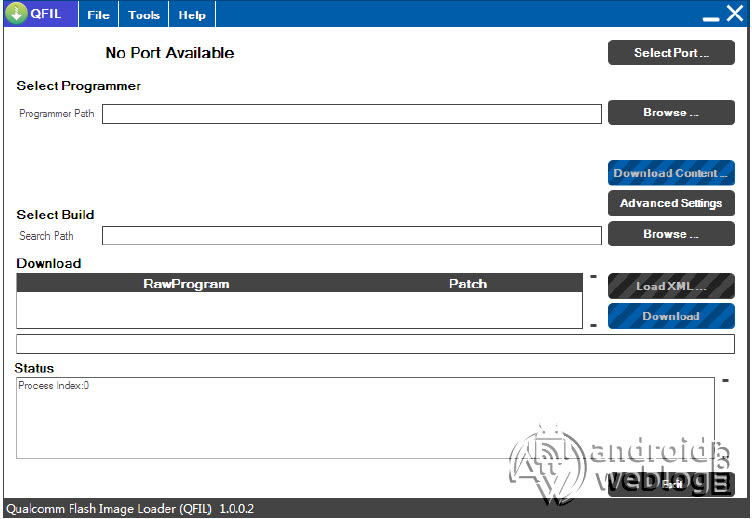Viewport: 752px width, 519px height.
Task: Browse for a programmer file
Action: 670,113
